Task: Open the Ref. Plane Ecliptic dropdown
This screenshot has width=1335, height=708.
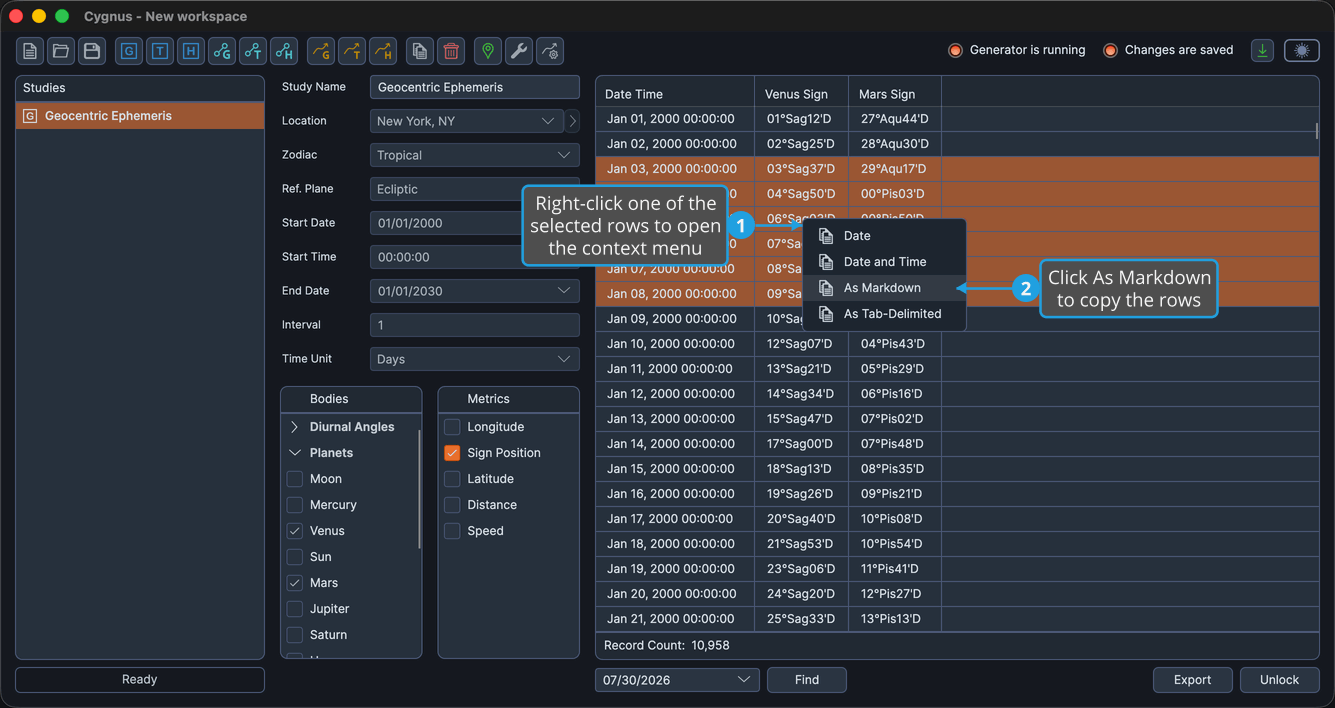Action: pyautogui.click(x=475, y=189)
